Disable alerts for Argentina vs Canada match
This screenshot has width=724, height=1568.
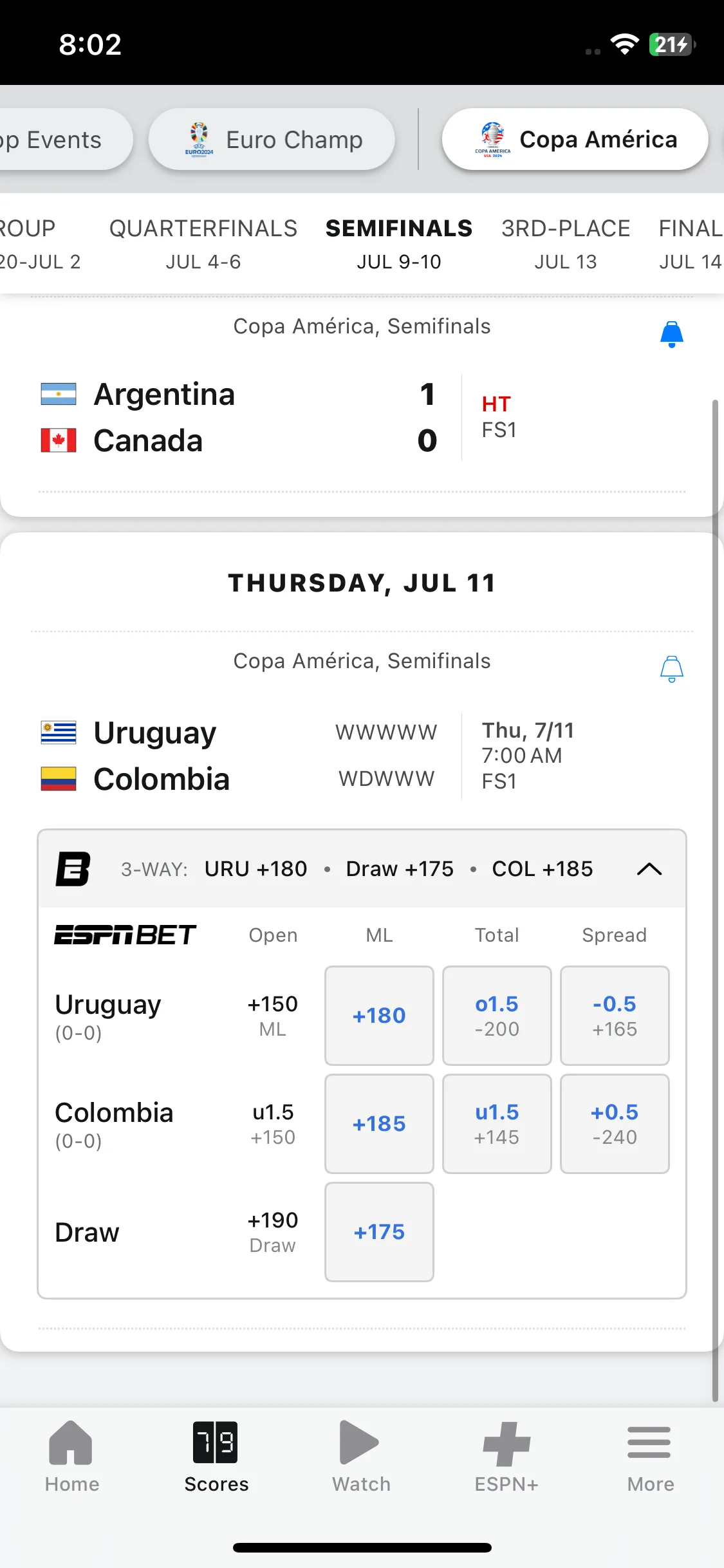[x=671, y=334]
